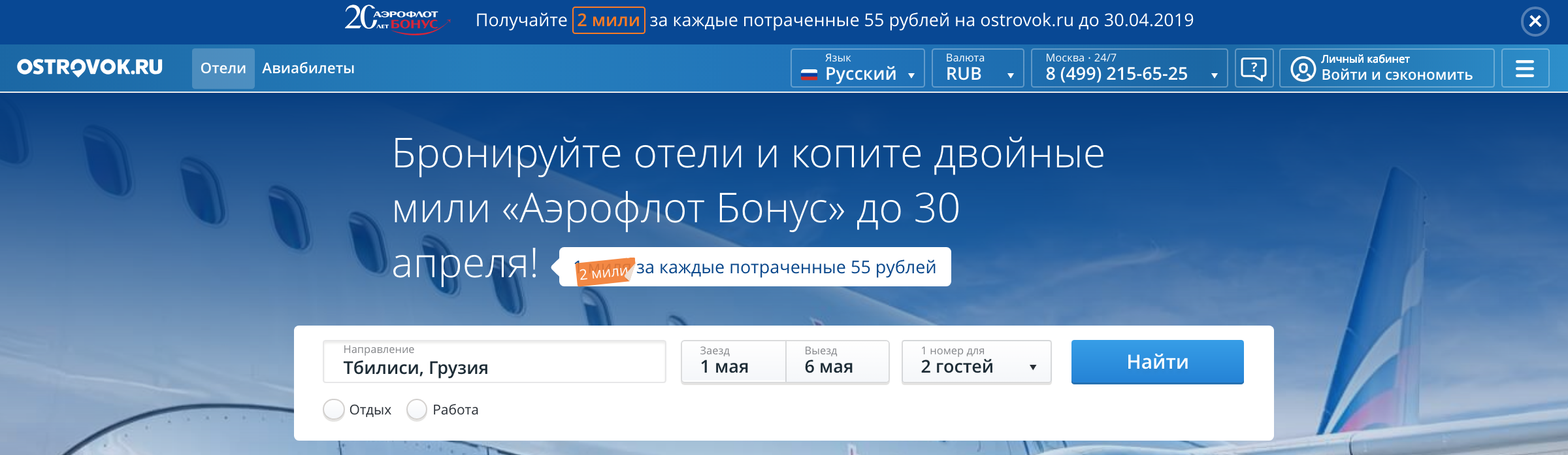Open the hamburger main menu
This screenshot has height=455, width=1568.
(1525, 68)
